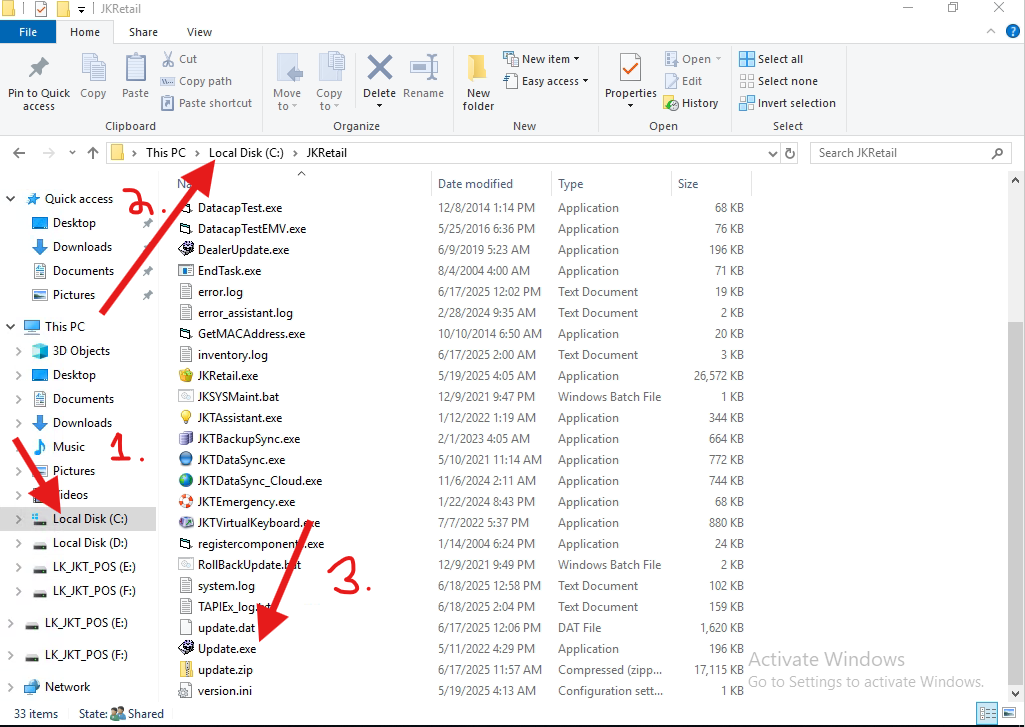Image resolution: width=1025 pixels, height=727 pixels.
Task: Select the DealerUpdate.exe file
Action: pyautogui.click(x=243, y=250)
